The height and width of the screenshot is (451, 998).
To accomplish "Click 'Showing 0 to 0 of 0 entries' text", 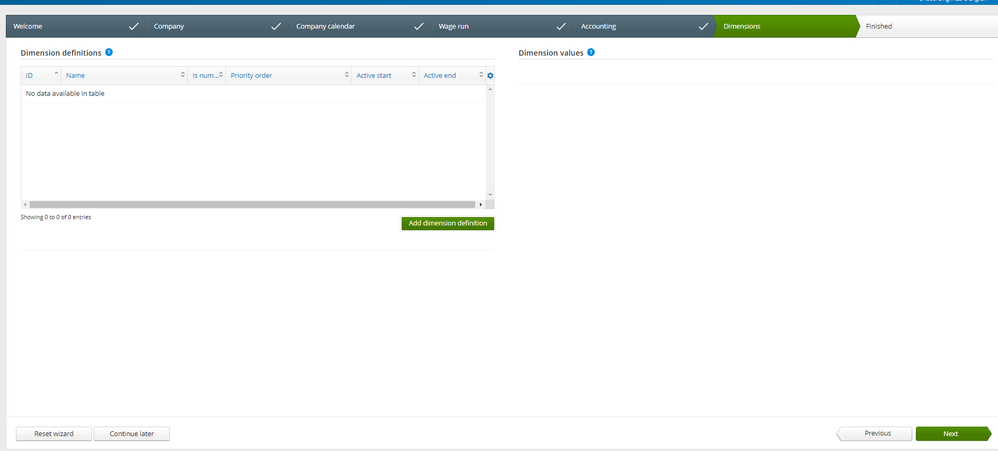I will (x=56, y=218).
